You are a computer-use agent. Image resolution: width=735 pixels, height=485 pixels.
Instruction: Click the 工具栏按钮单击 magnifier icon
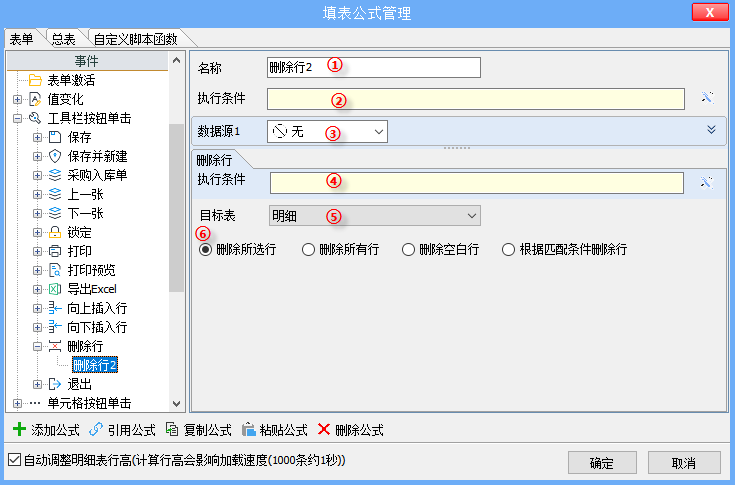tap(35, 118)
